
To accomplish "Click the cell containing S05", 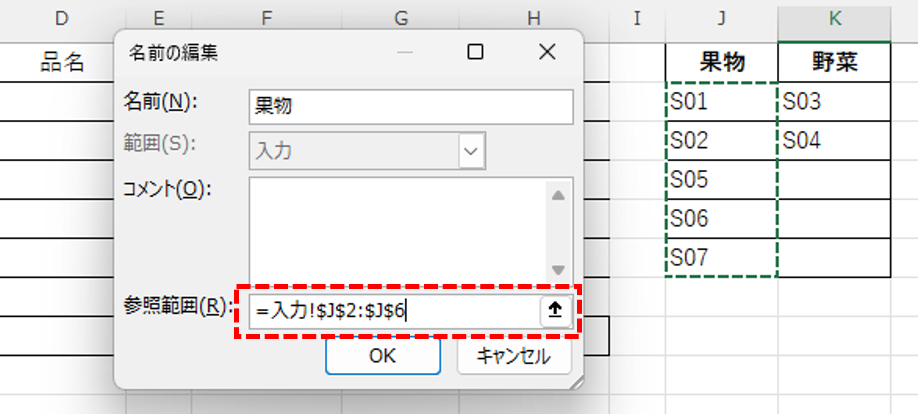I will pyautogui.click(x=722, y=180).
